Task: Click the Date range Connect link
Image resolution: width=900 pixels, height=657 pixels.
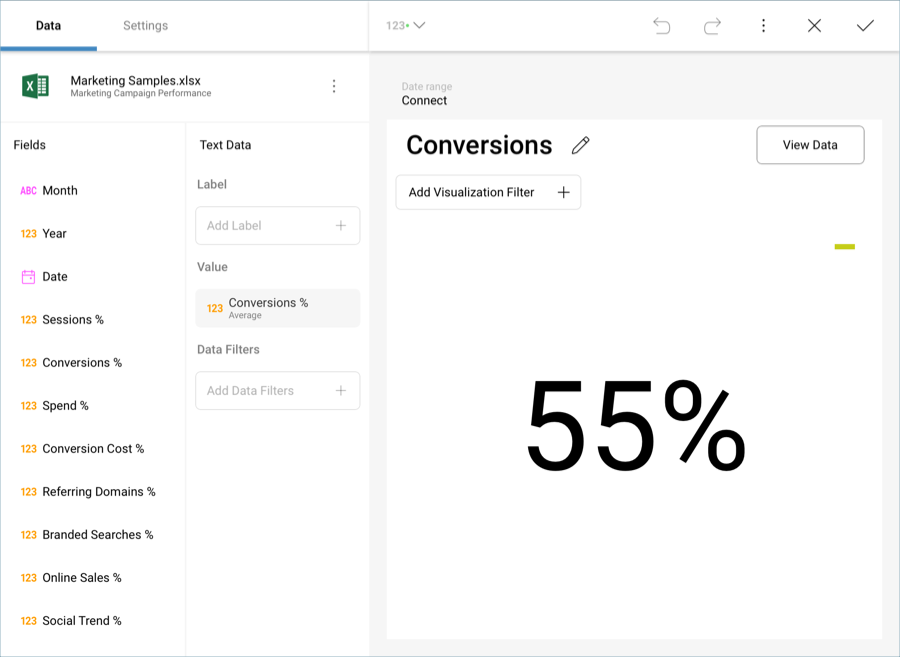Action: [x=424, y=100]
